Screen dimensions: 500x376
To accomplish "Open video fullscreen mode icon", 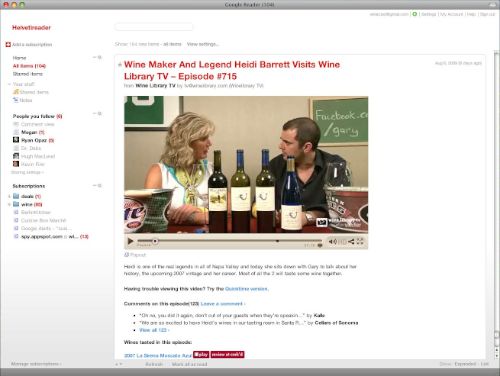I will [360, 241].
